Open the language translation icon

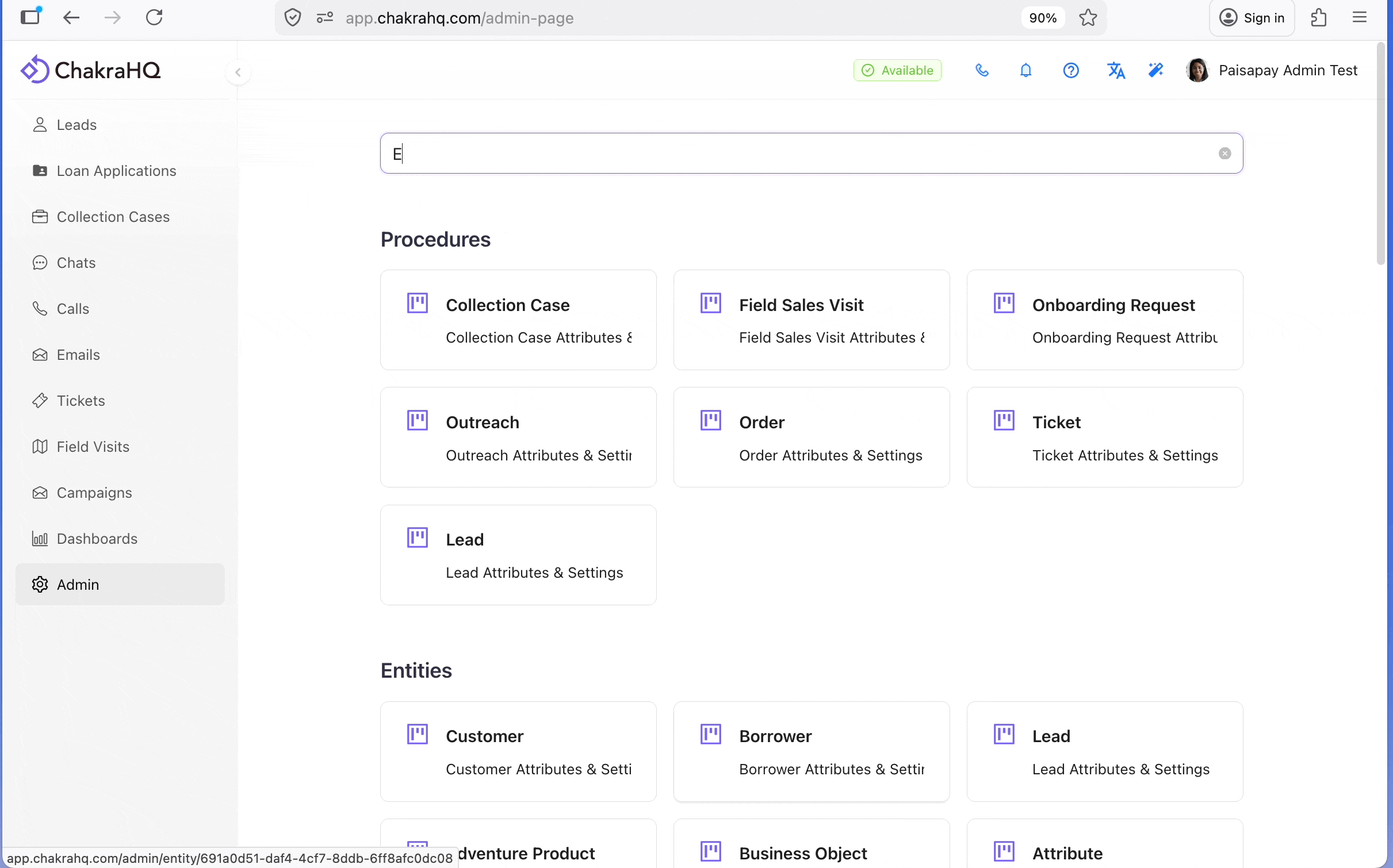pos(1115,70)
